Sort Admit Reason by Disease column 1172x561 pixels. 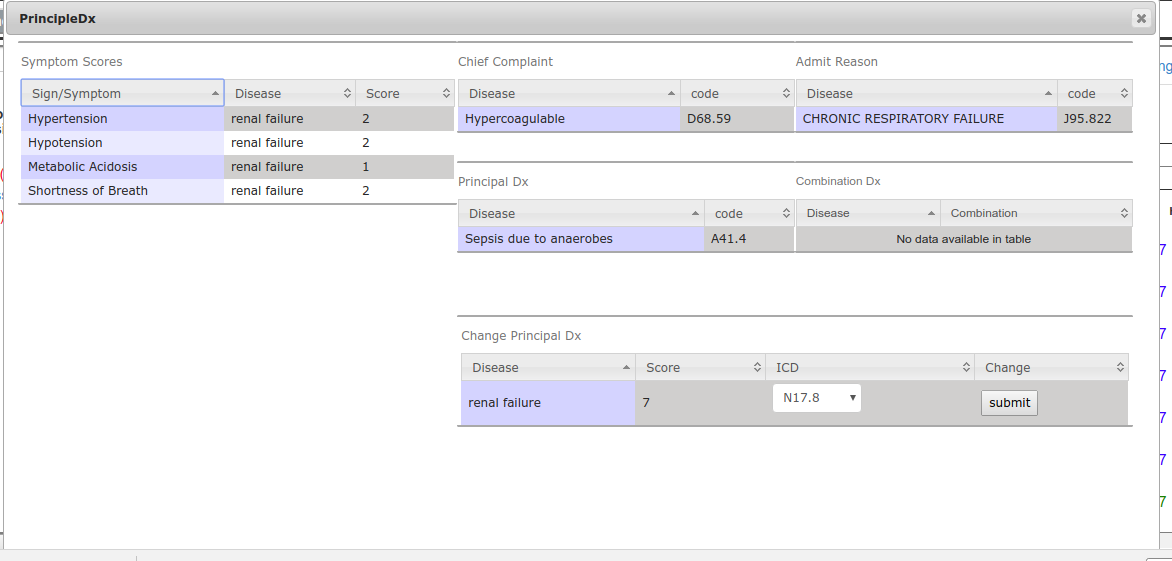pos(926,94)
